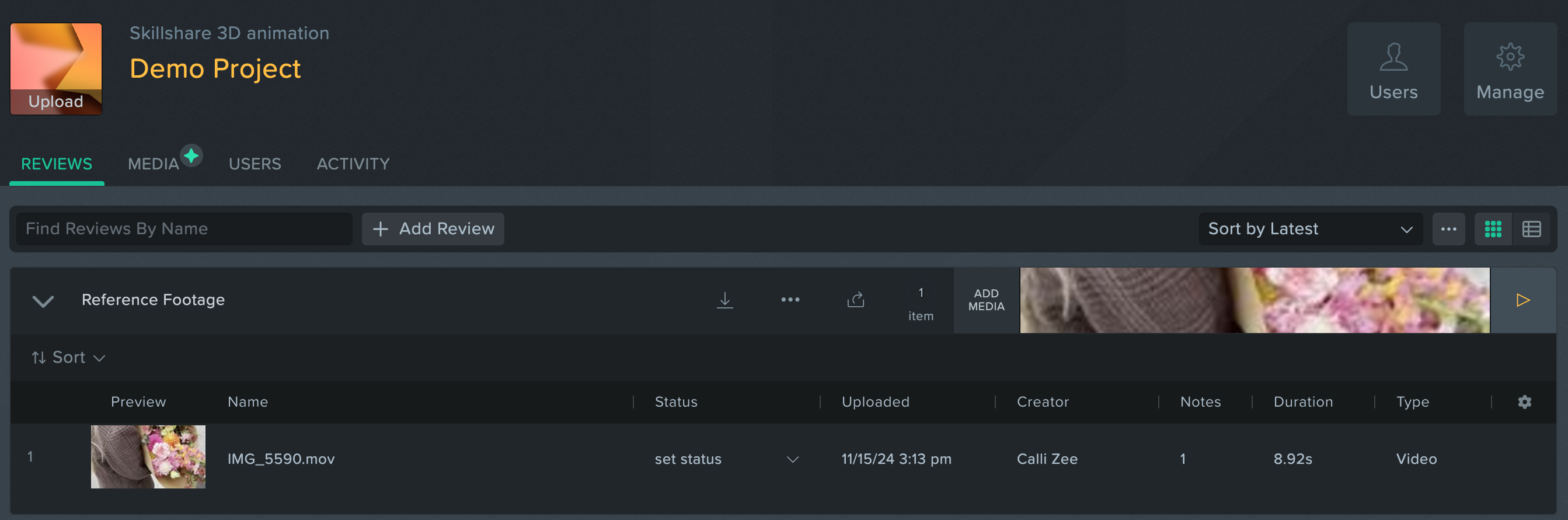
Task: Click the Preview column header
Action: [x=138, y=402]
